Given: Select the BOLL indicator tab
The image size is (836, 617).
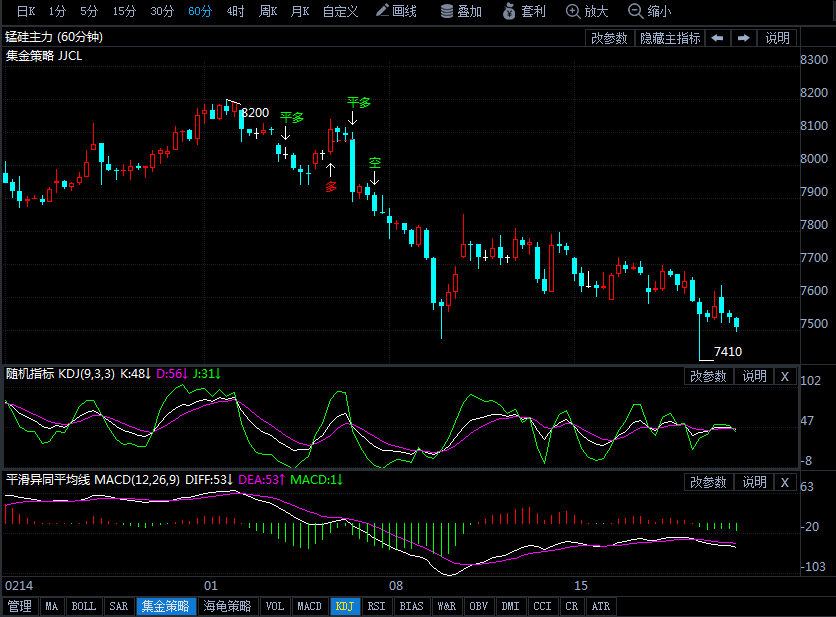Looking at the screenshot, I should [x=84, y=606].
